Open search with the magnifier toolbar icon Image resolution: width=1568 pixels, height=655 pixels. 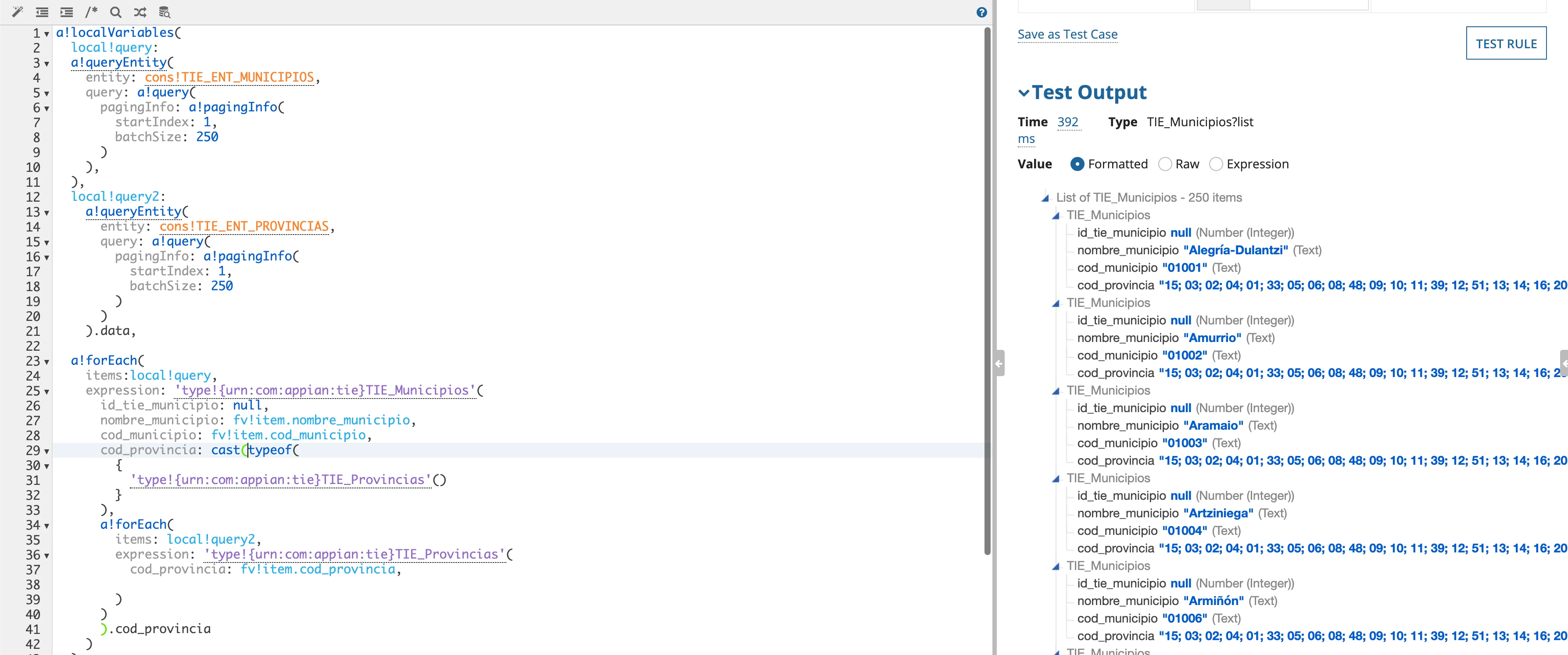tap(116, 11)
